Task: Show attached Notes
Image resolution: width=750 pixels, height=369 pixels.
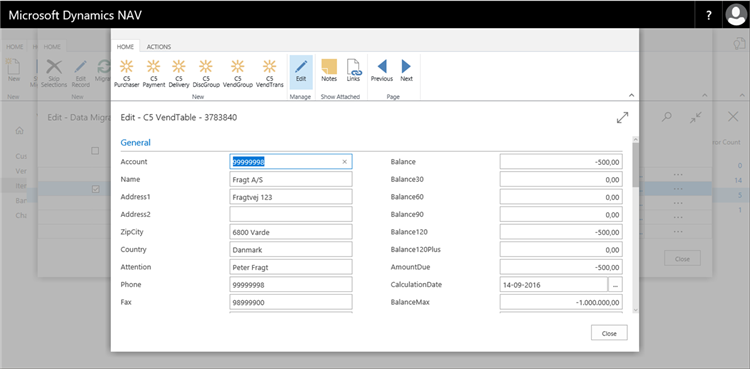Action: click(329, 71)
